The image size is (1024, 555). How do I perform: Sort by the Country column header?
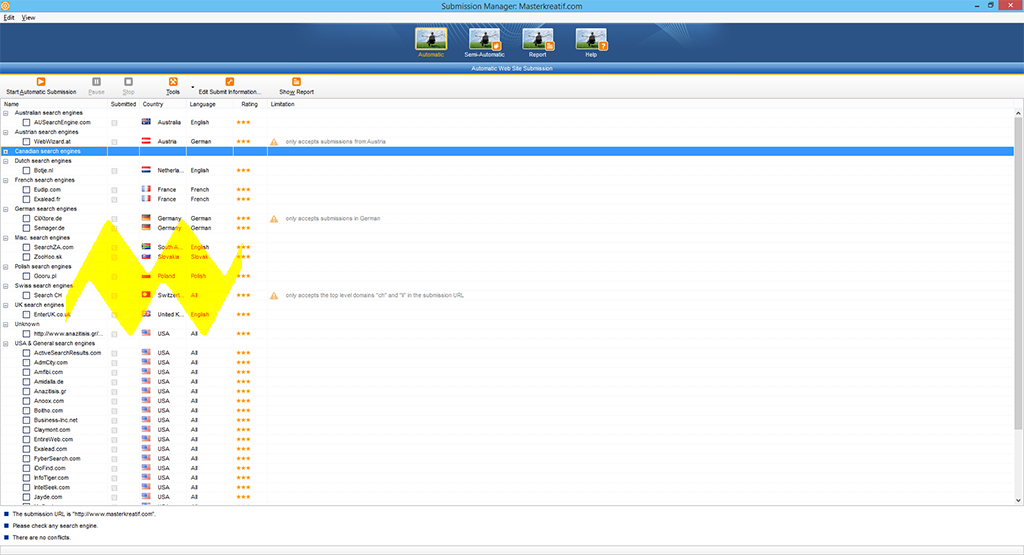click(x=163, y=104)
